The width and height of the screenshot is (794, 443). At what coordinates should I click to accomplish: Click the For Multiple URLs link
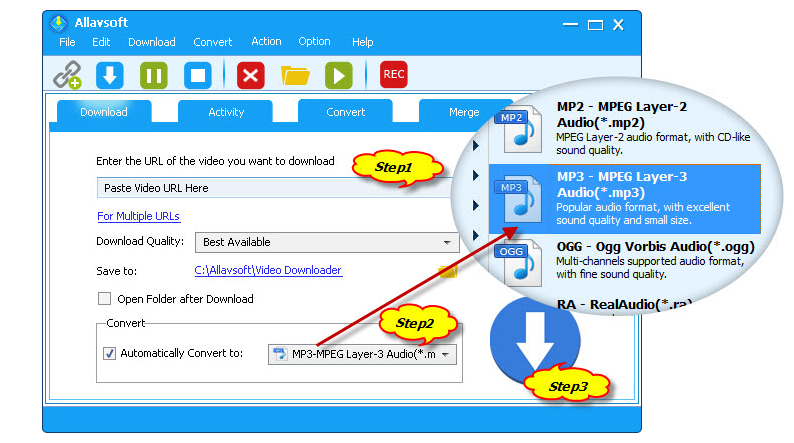[x=138, y=216]
